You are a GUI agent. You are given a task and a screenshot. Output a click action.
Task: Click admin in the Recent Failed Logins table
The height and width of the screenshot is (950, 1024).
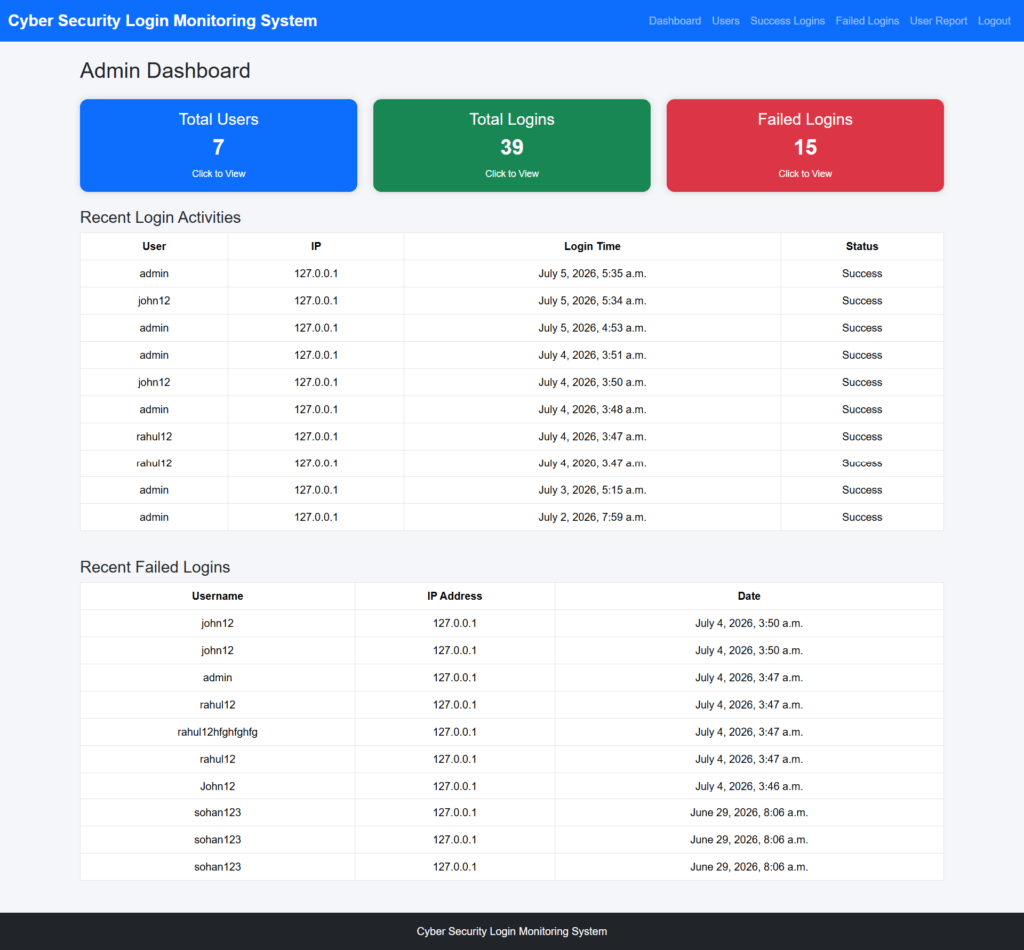217,678
